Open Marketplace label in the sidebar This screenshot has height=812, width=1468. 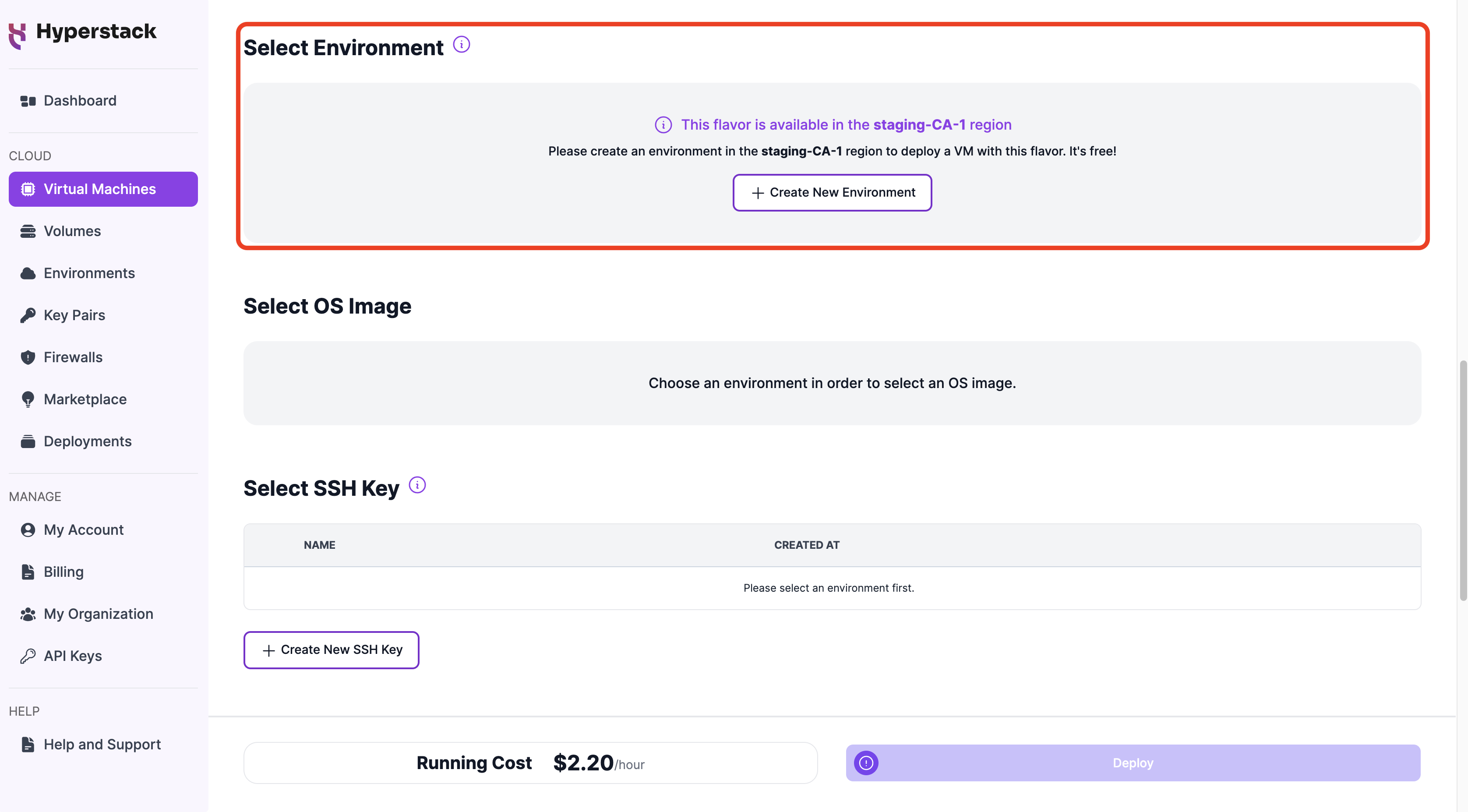85,399
